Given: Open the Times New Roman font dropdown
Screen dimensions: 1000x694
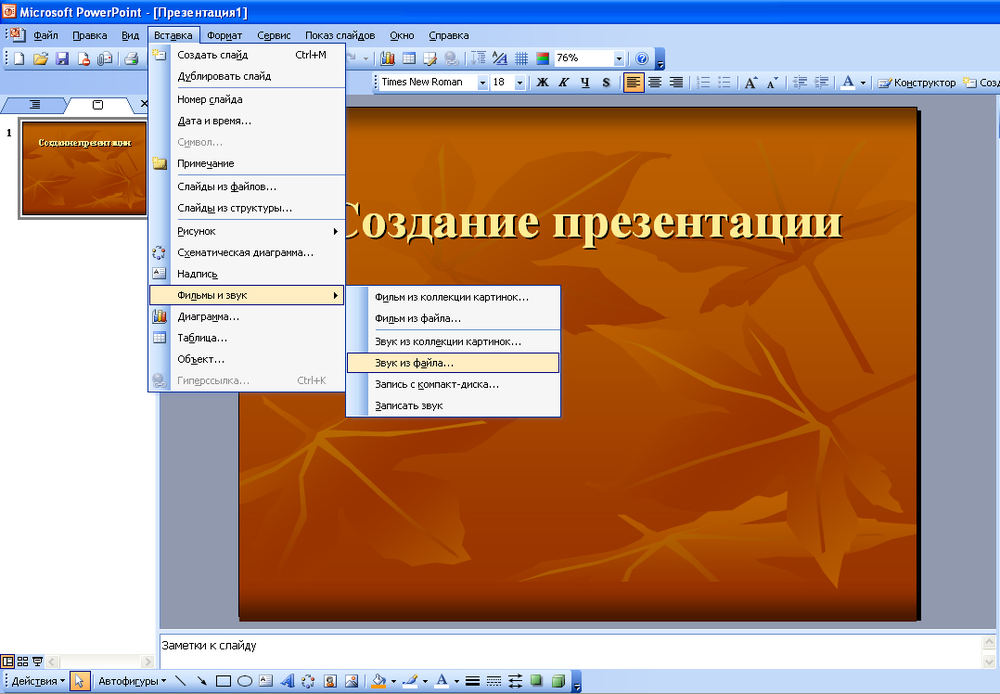Looking at the screenshot, I should coord(483,83).
